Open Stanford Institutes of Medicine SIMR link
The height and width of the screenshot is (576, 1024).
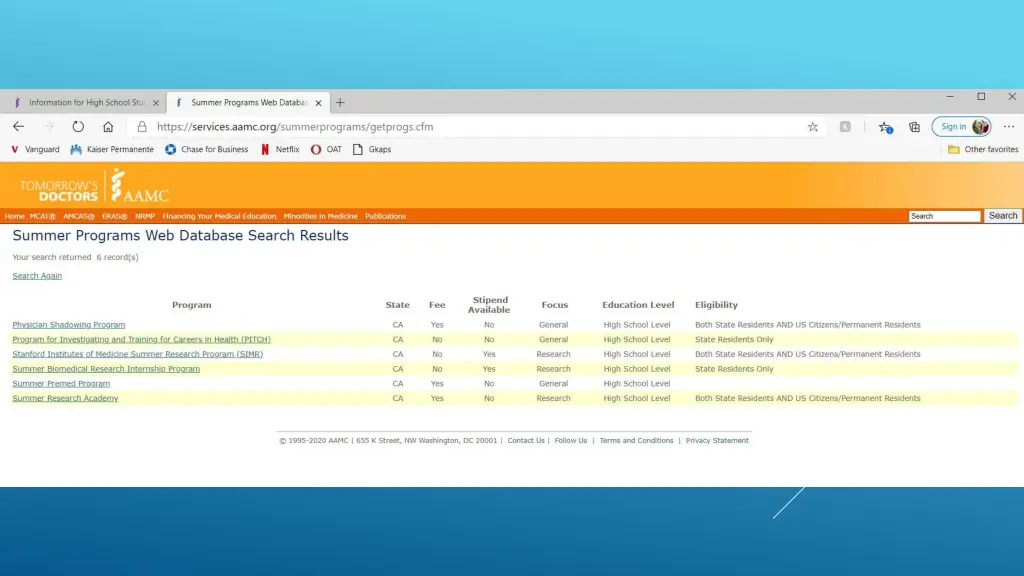tap(138, 354)
